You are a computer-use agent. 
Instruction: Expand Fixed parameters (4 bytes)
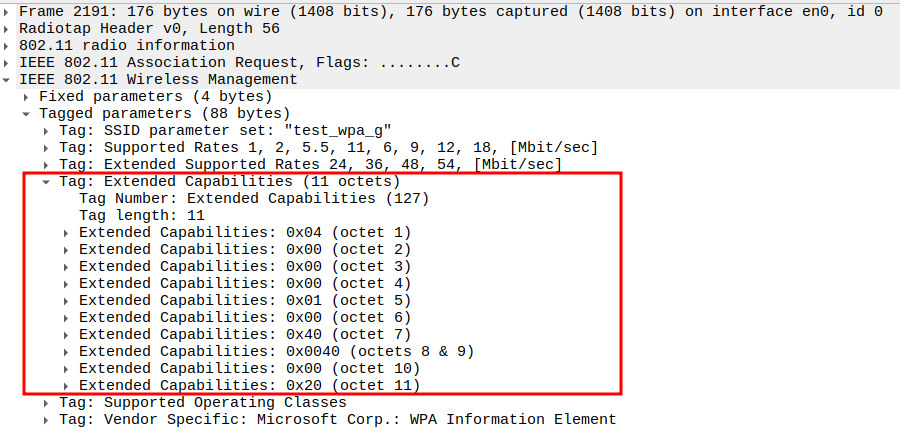point(27,96)
